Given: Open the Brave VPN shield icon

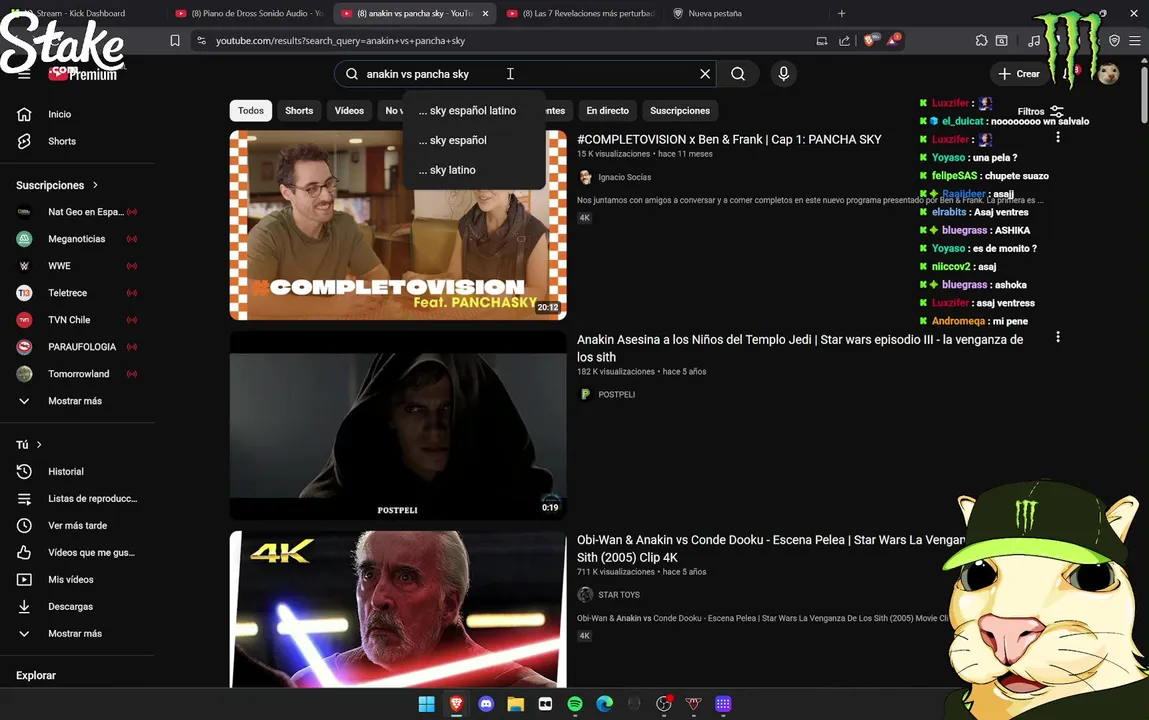Looking at the screenshot, I should pos(1114,41).
